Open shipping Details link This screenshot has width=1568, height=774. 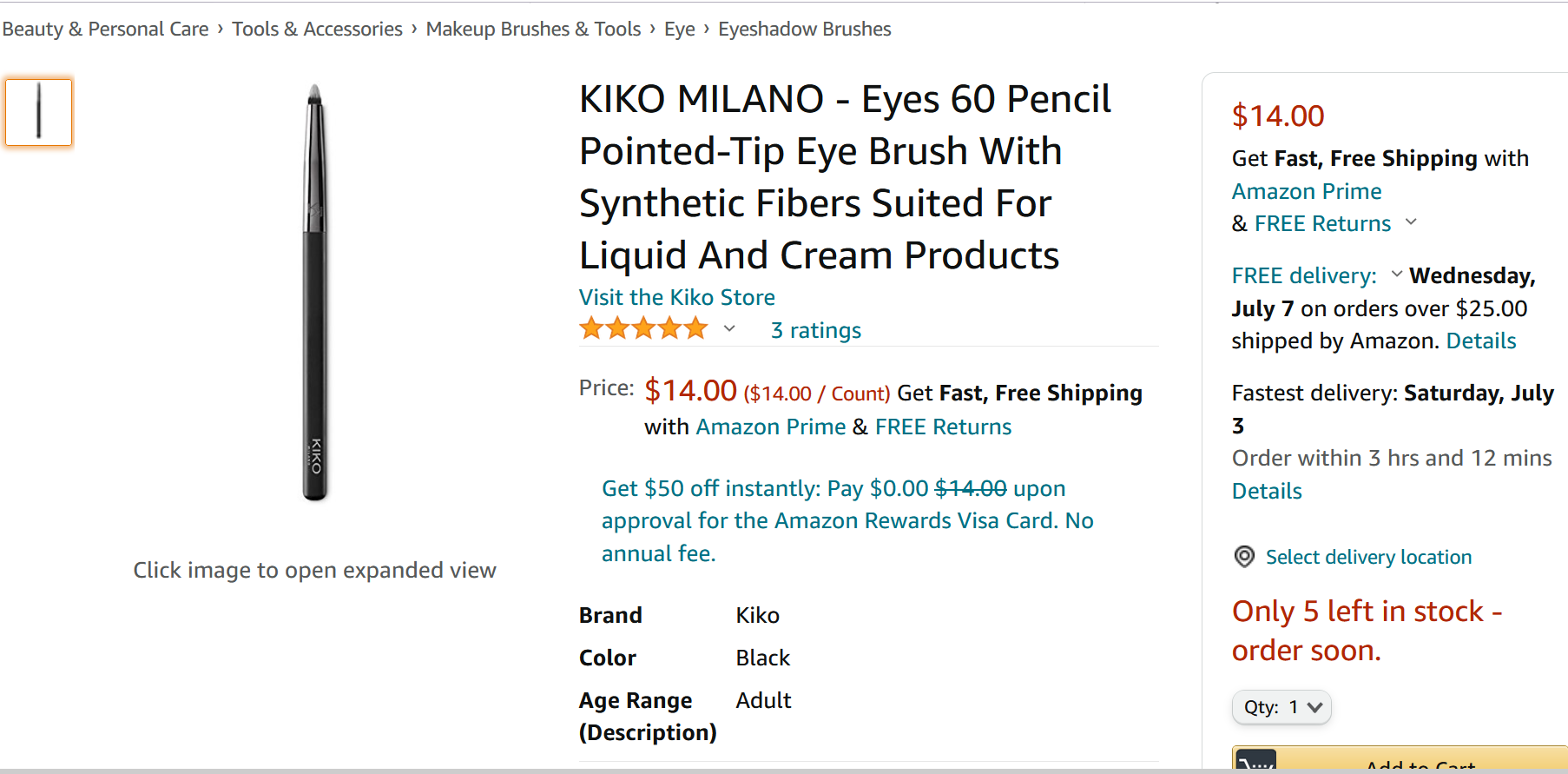pyautogui.click(x=1480, y=341)
